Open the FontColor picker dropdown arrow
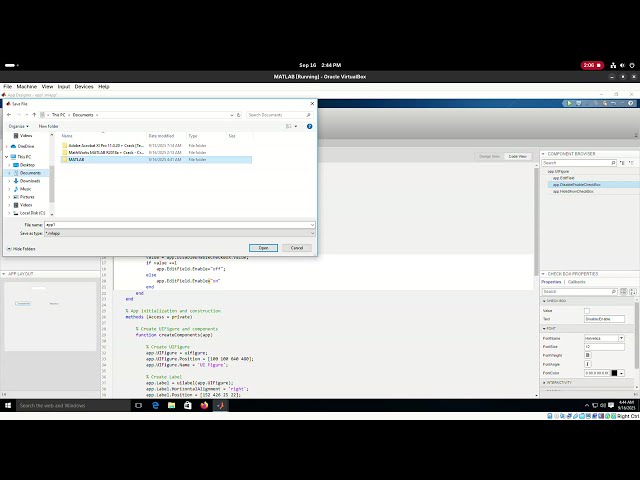640x480 pixels. point(621,373)
